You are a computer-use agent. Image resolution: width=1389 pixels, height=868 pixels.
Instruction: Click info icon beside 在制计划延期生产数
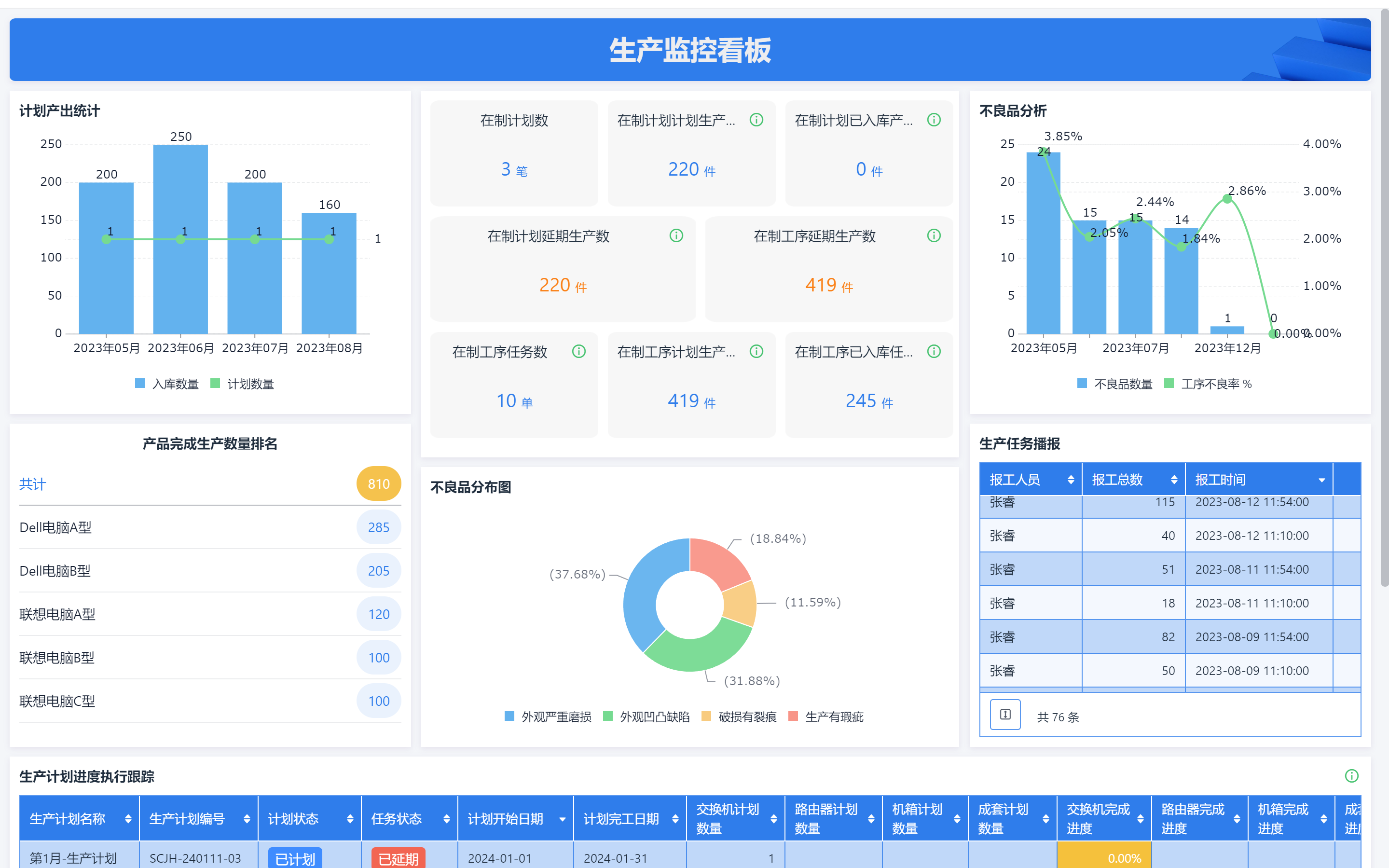pyautogui.click(x=676, y=235)
